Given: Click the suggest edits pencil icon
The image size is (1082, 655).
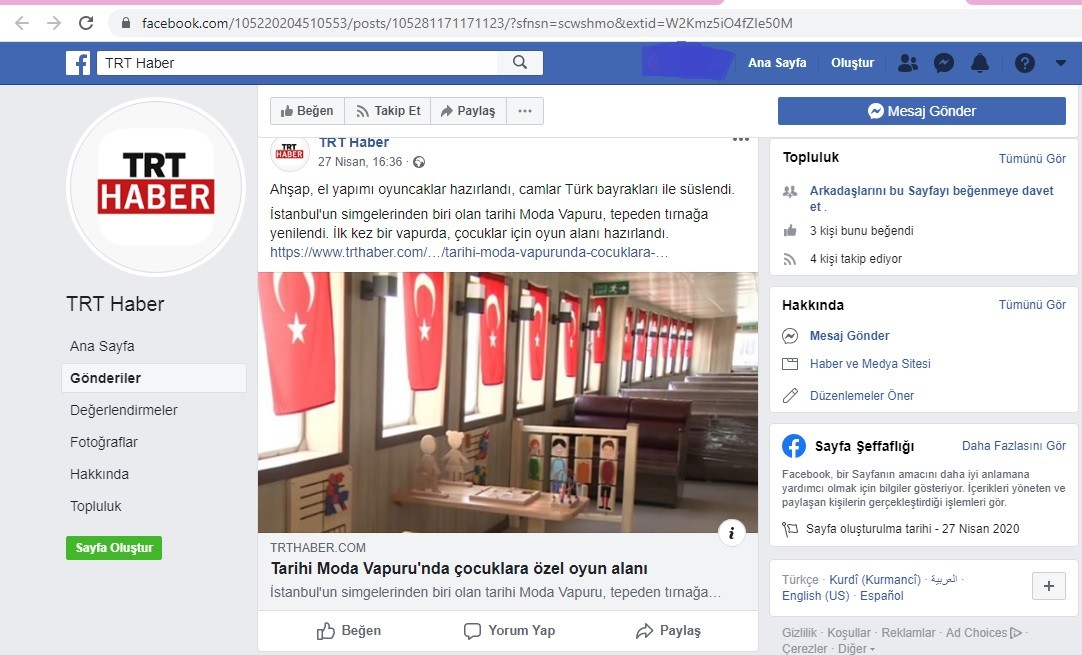Looking at the screenshot, I should pyautogui.click(x=790, y=395).
